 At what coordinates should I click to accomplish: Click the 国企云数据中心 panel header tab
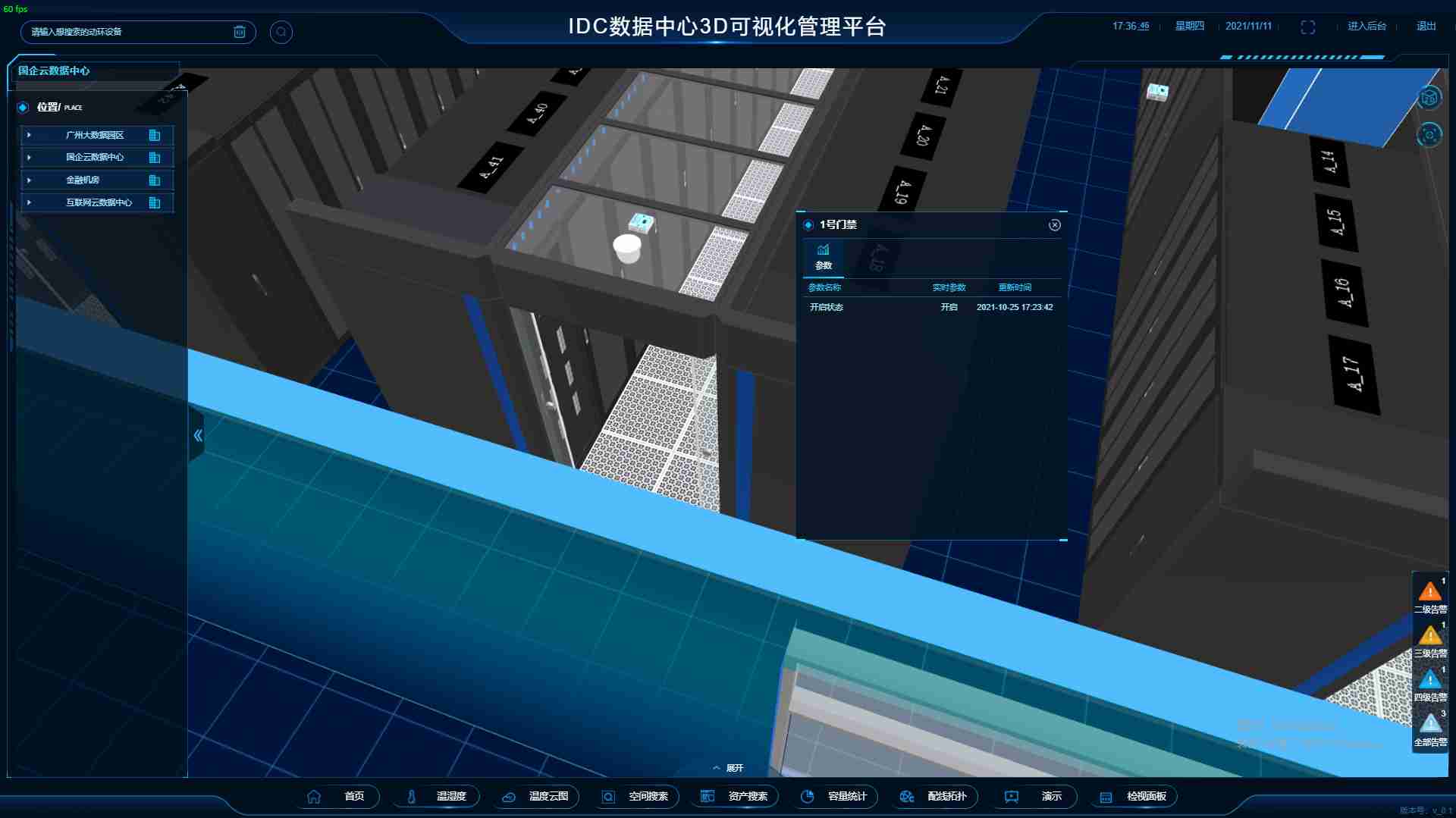pos(54,71)
